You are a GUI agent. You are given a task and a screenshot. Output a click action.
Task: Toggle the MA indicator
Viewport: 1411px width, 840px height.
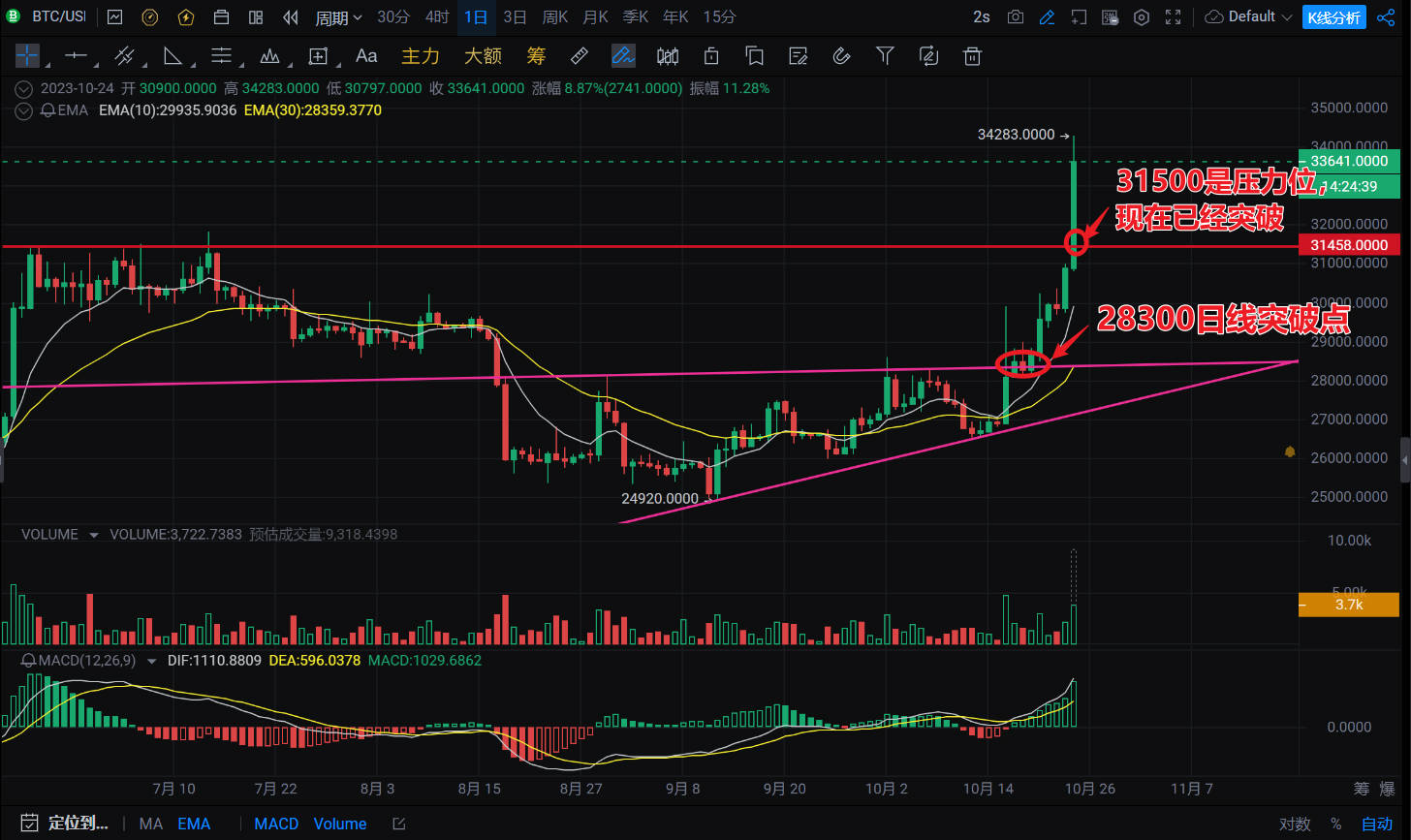(x=150, y=824)
